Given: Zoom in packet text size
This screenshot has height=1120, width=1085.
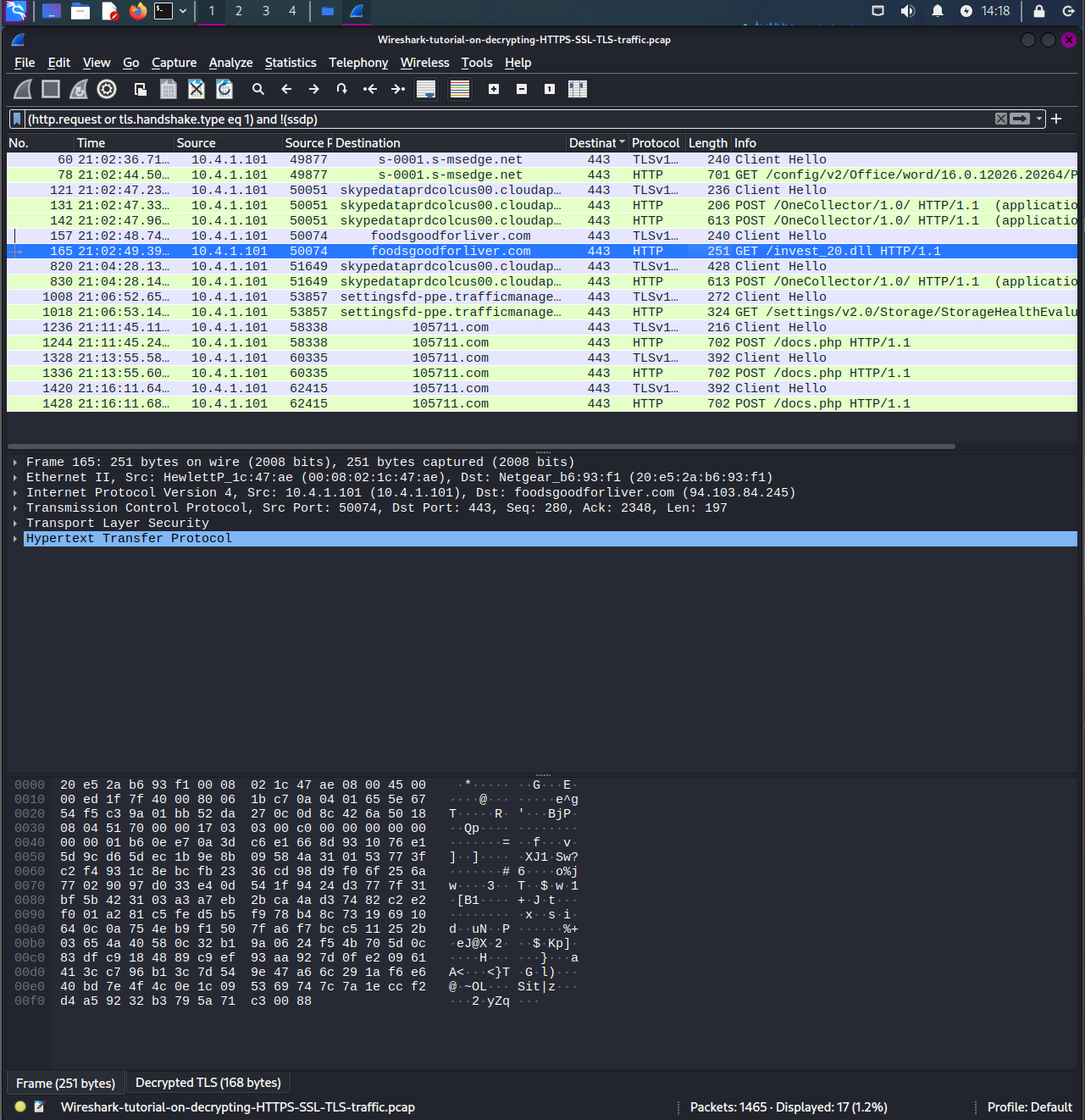Looking at the screenshot, I should tap(494, 89).
